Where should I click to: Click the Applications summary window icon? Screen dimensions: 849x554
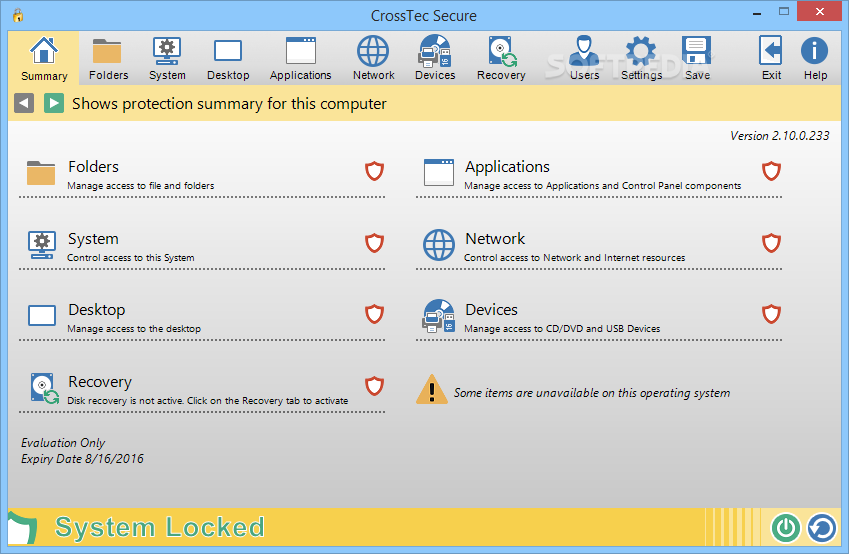coord(439,172)
